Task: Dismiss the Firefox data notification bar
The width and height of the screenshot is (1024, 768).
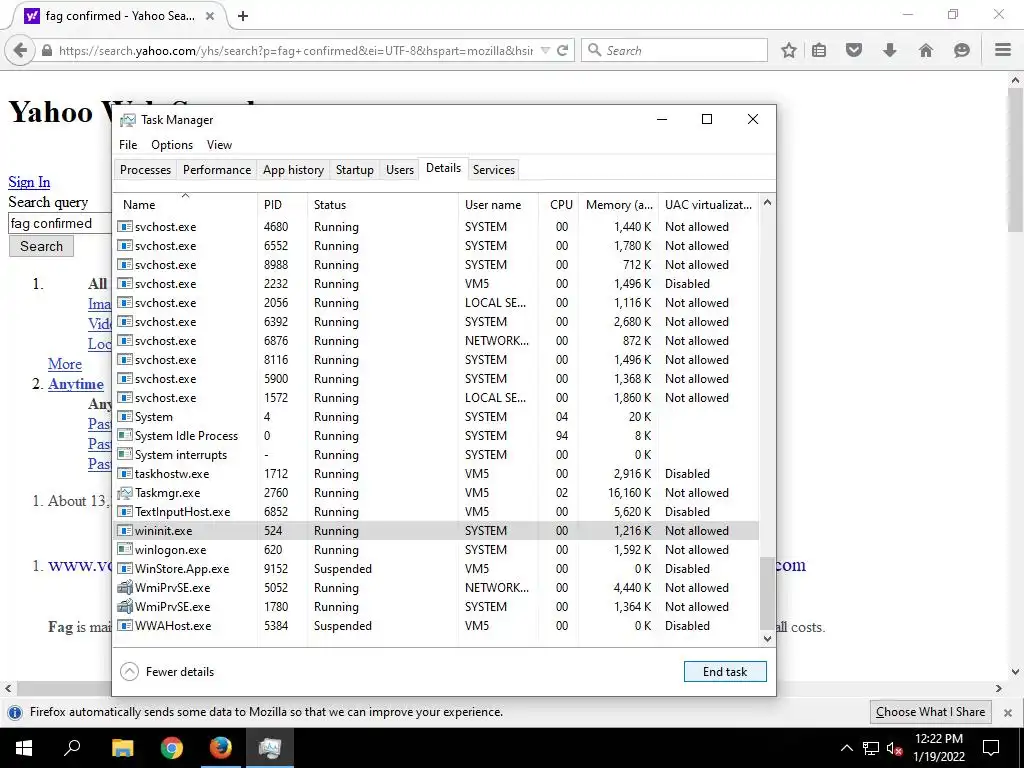Action: coord(1008,712)
